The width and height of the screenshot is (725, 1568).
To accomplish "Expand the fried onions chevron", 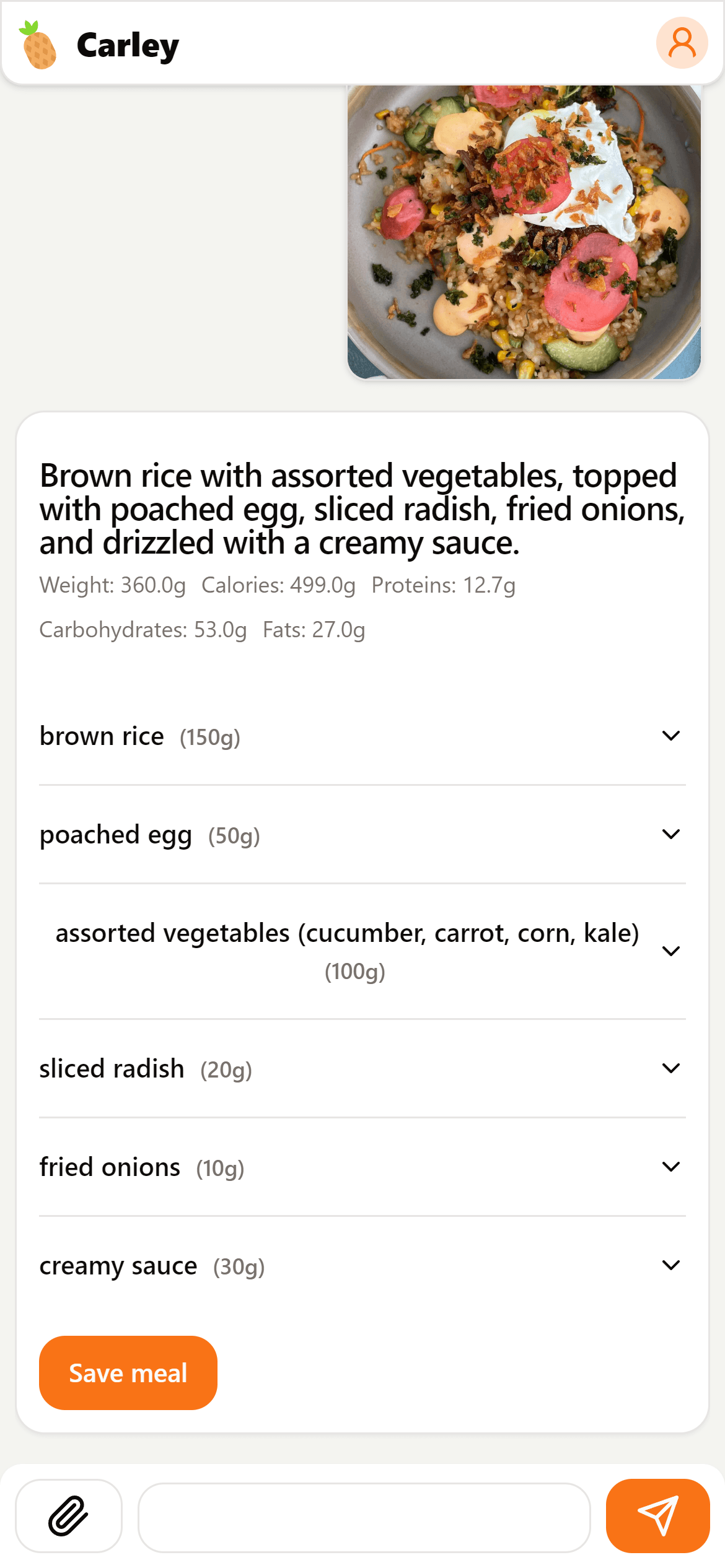I will (671, 1167).
